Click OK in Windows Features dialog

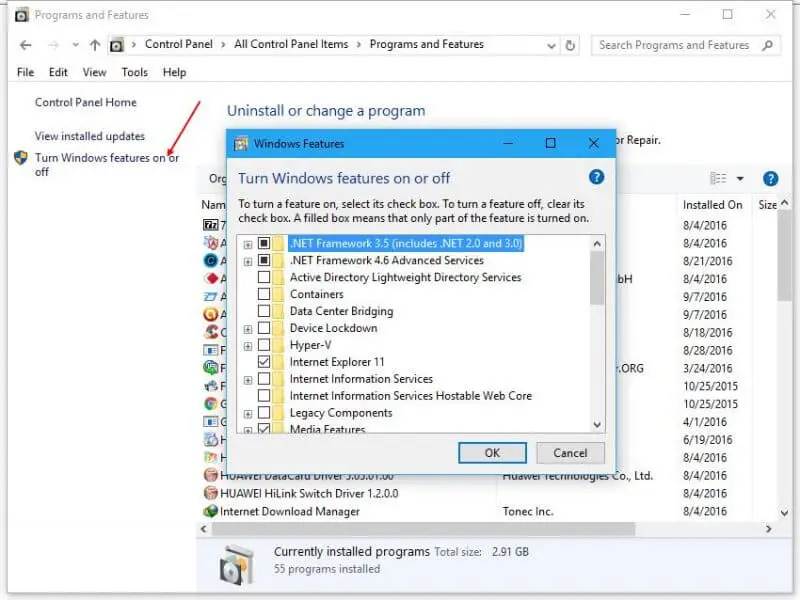[x=492, y=453]
